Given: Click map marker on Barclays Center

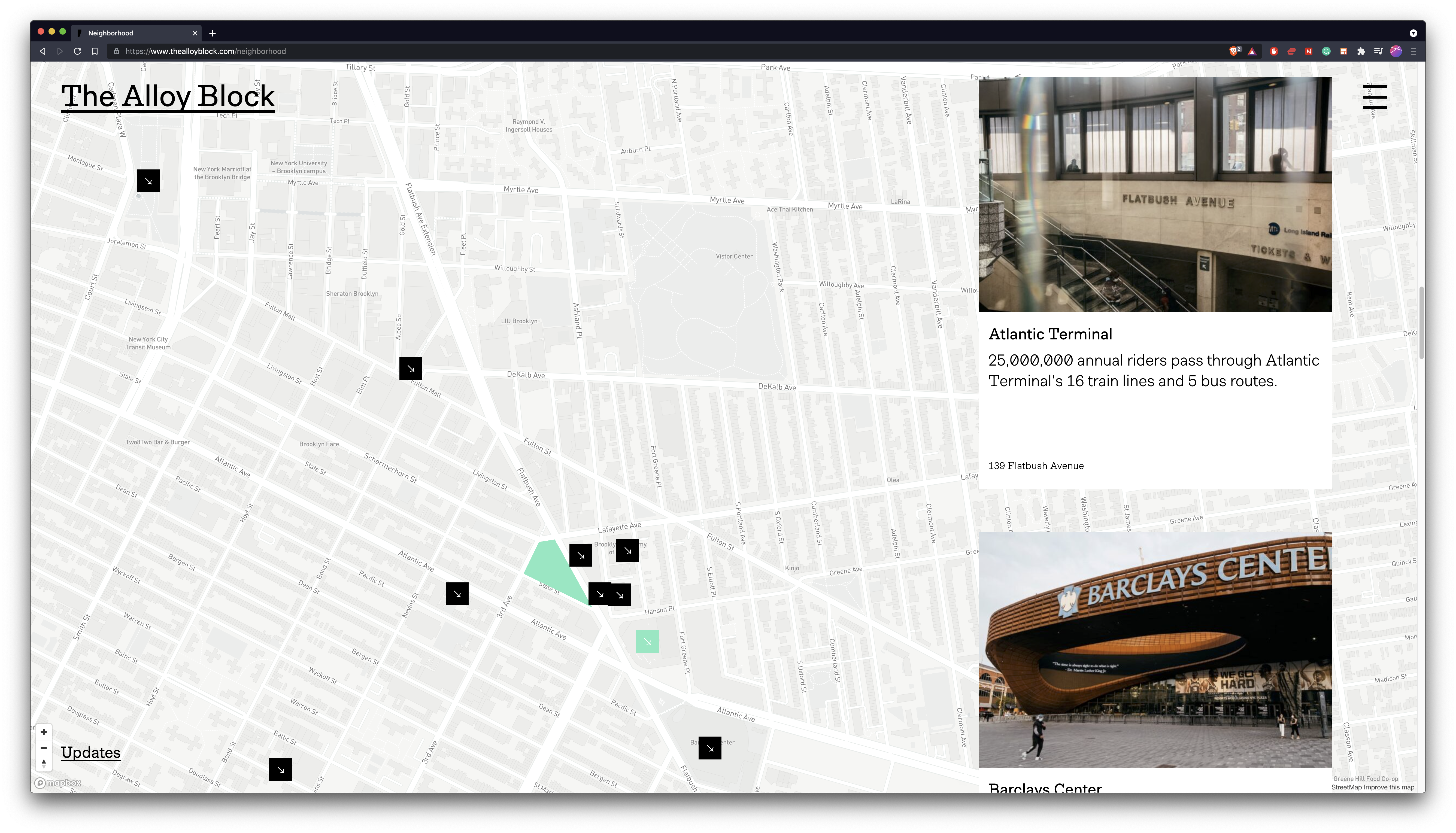Looking at the screenshot, I should [710, 748].
